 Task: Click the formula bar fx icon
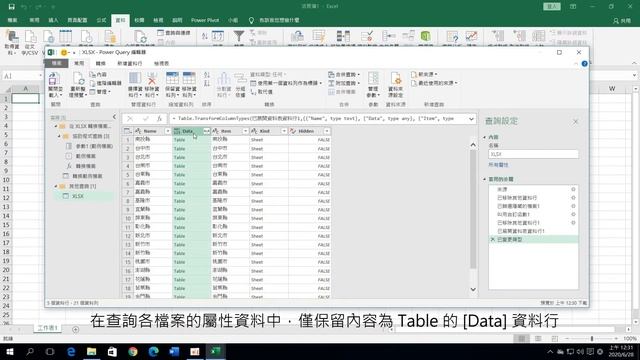159,119
